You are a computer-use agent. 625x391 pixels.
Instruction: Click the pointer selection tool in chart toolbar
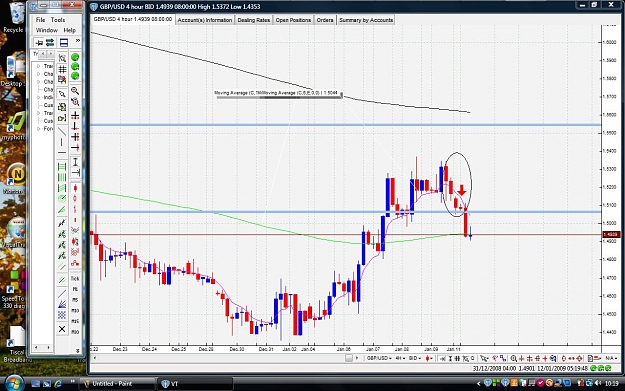(484, 358)
